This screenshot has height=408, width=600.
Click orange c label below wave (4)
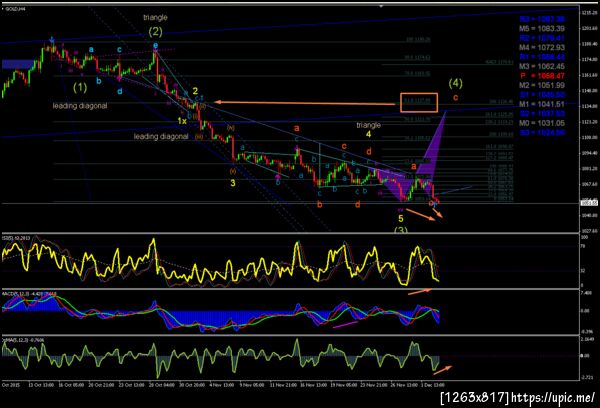(x=455, y=98)
